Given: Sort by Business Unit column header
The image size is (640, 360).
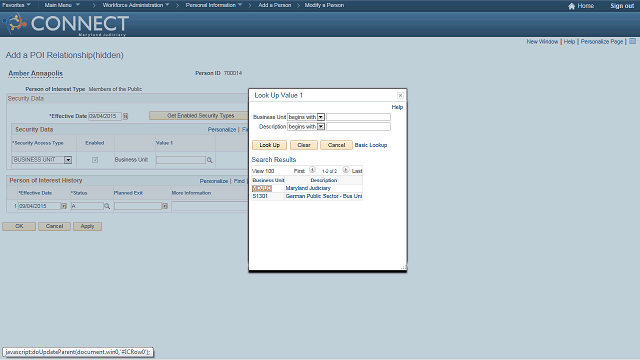Looking at the screenshot, I should [x=268, y=180].
